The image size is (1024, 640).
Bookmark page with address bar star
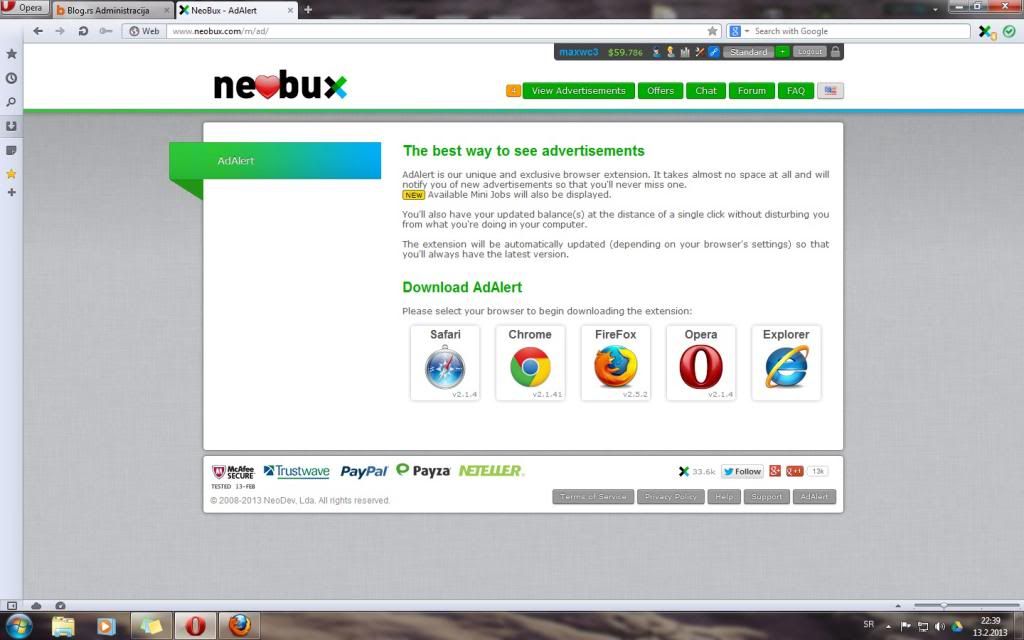point(712,31)
